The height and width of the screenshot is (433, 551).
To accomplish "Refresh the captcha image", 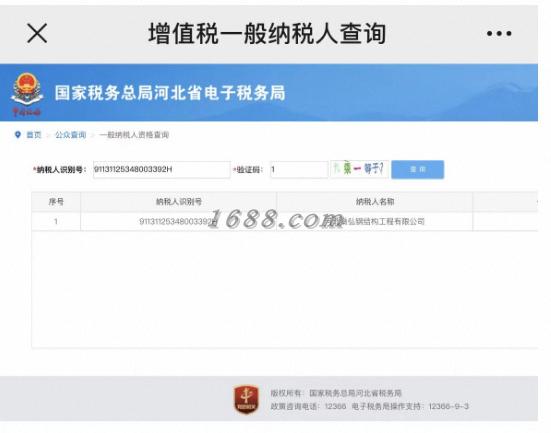I will tap(359, 169).
